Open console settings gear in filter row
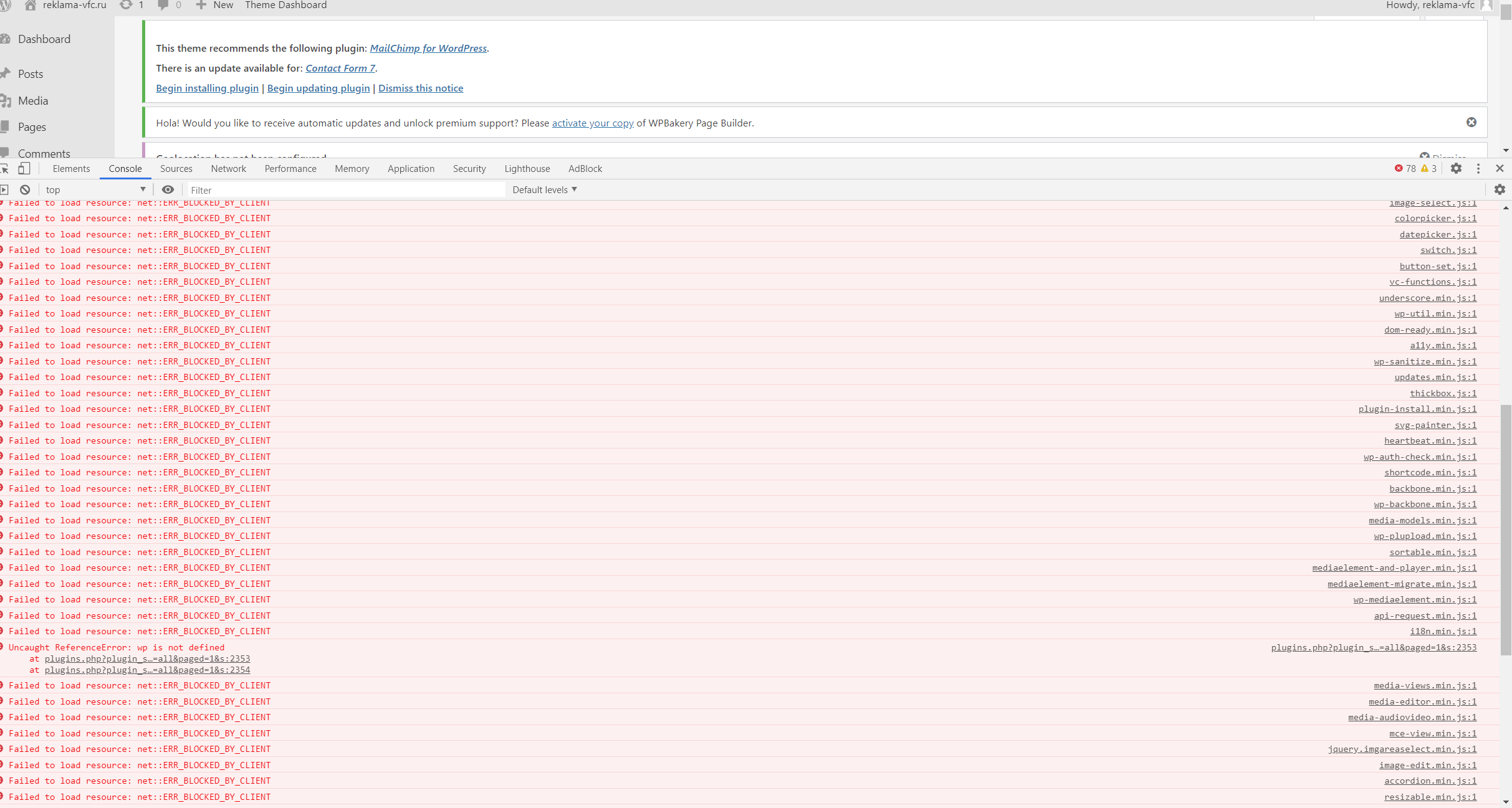 1500,190
